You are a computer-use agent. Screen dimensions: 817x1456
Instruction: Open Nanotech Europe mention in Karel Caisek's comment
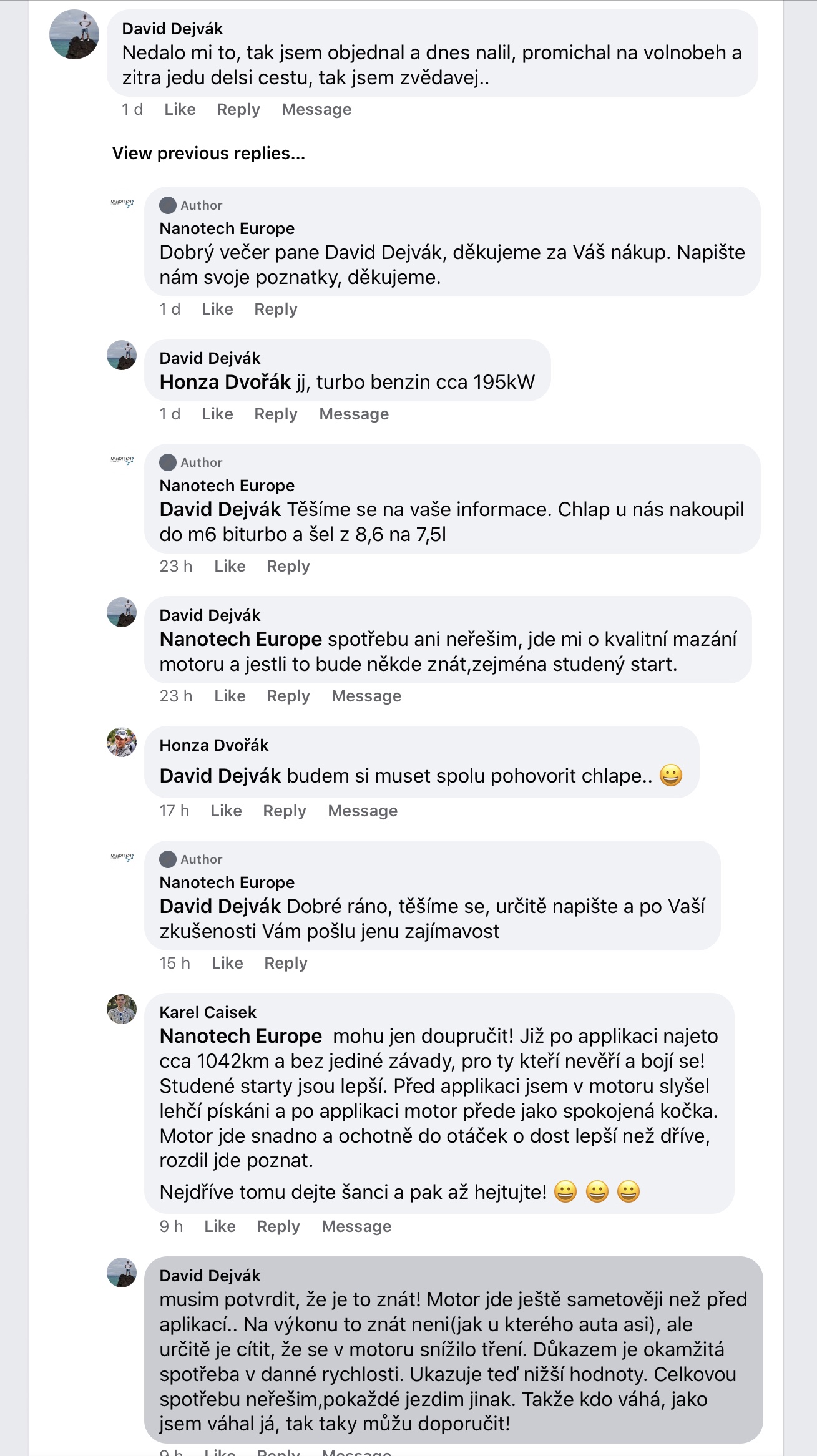coord(241,1036)
